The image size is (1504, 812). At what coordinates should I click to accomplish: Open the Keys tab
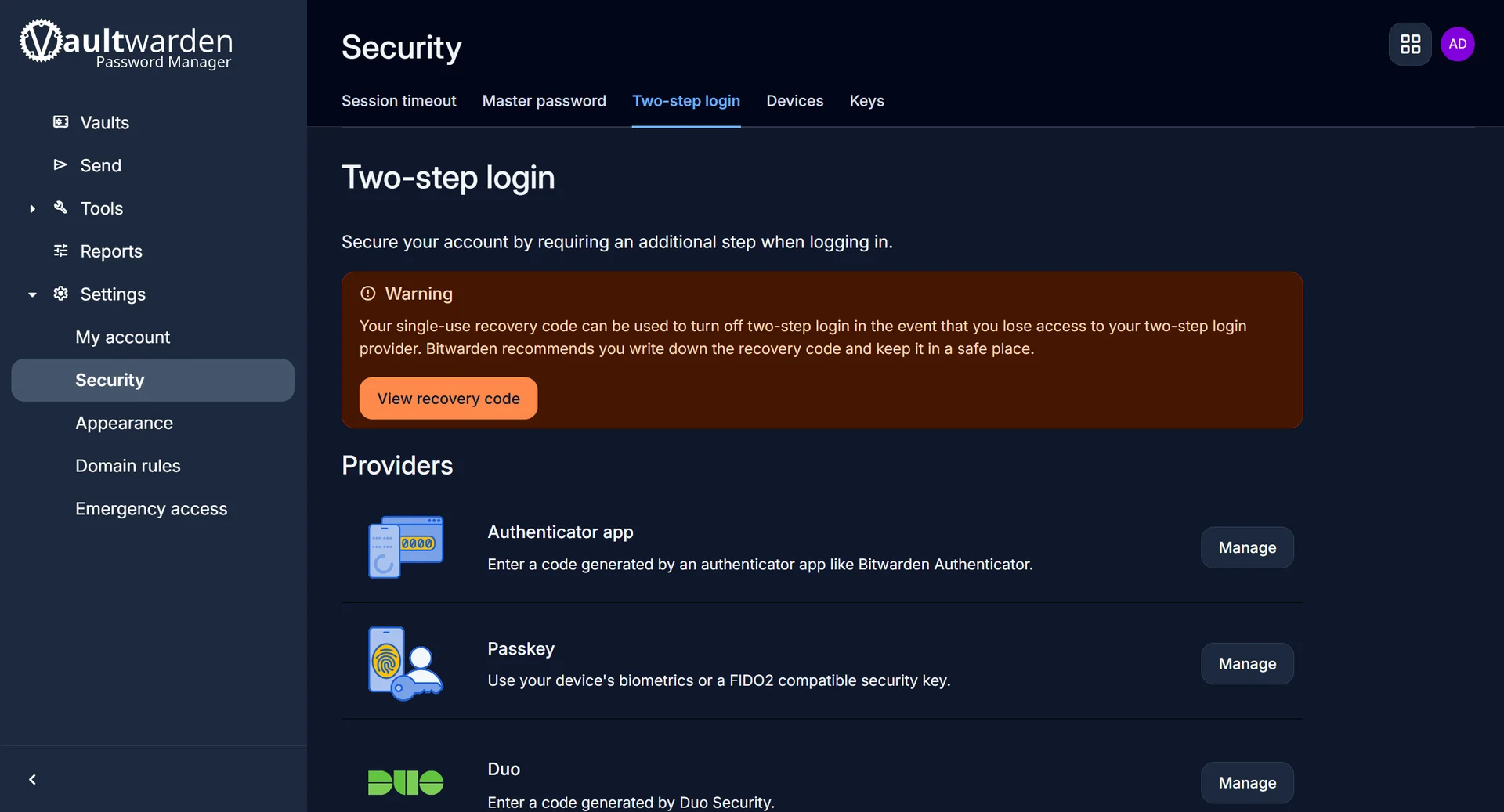click(x=867, y=101)
